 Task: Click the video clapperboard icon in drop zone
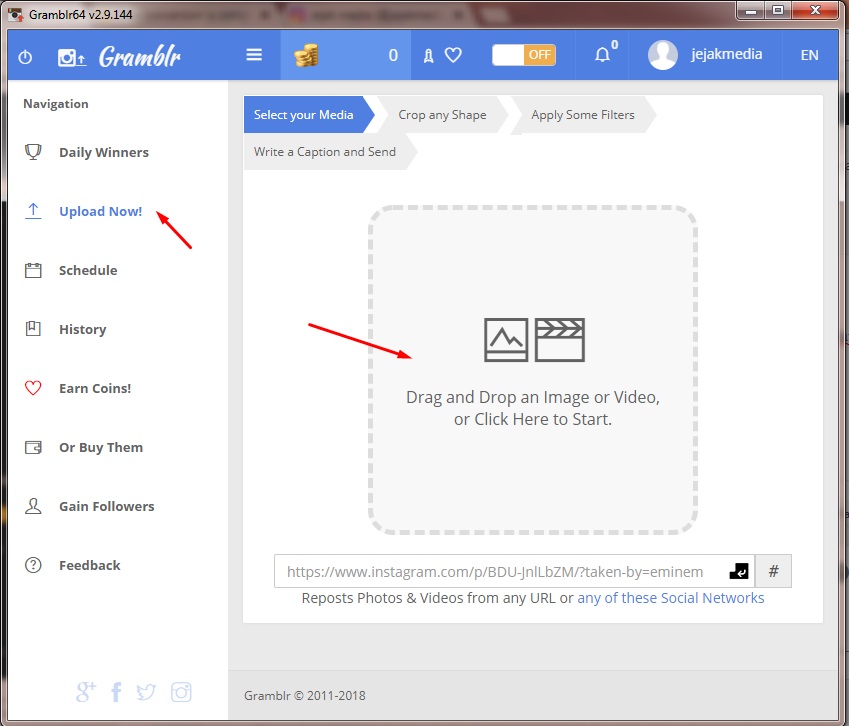click(559, 340)
